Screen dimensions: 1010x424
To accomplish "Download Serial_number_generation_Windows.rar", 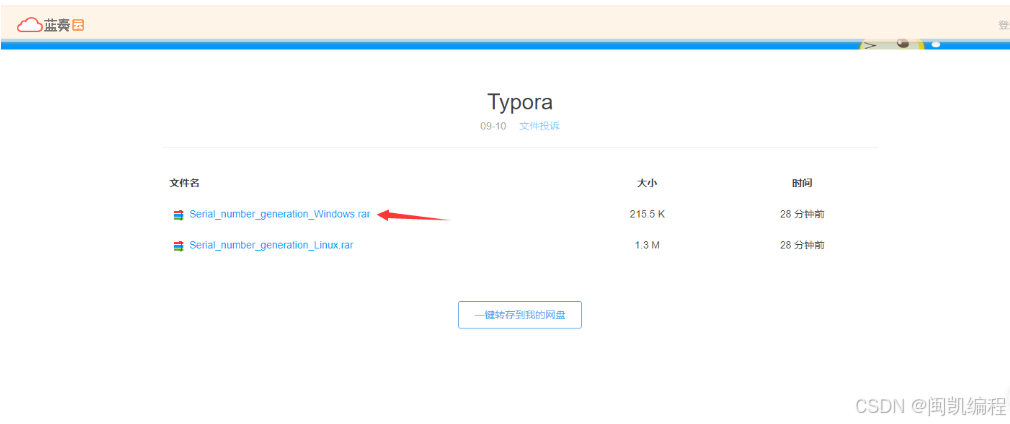I will coord(280,215).
